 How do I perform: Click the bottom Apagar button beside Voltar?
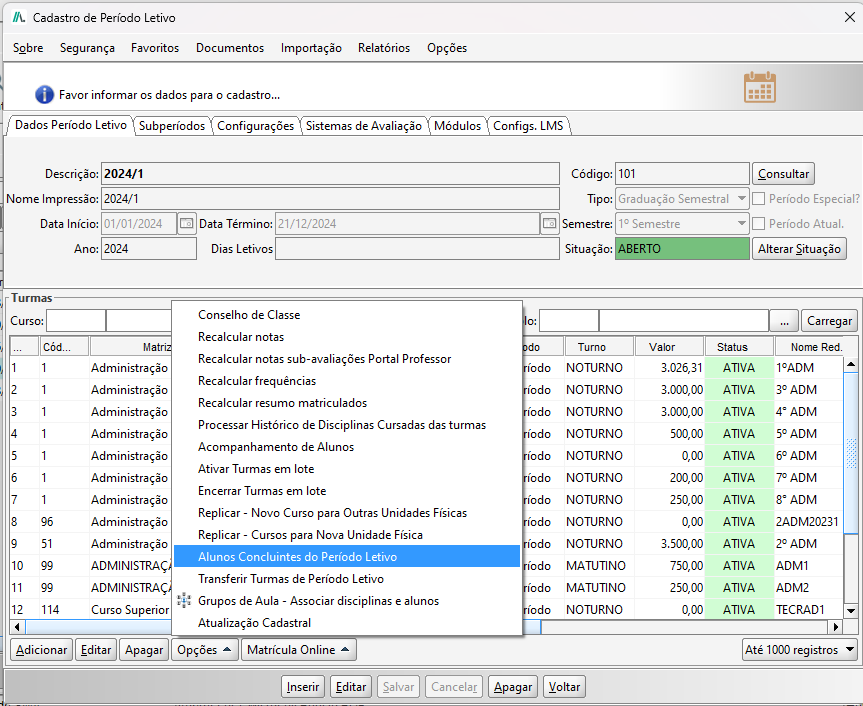tap(513, 687)
